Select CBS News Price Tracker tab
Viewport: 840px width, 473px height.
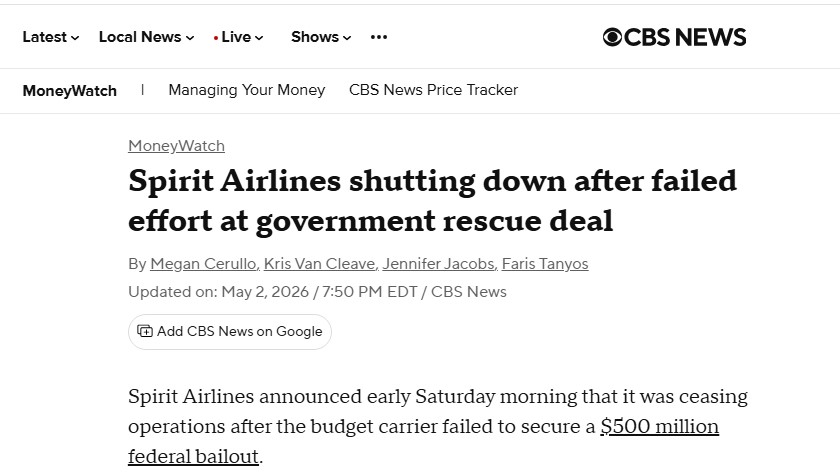(433, 90)
